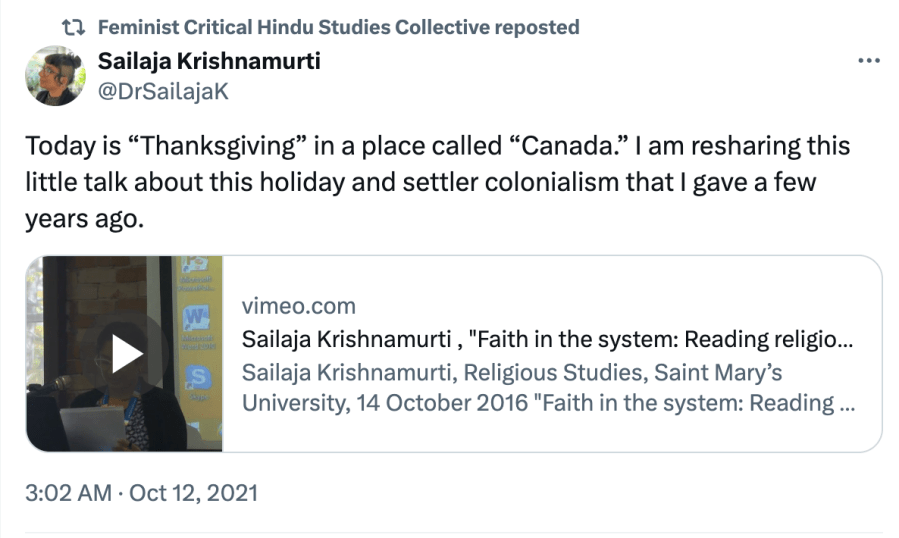The height and width of the screenshot is (538, 899).
Task: Click the Skype icon in the video preview
Action: [x=197, y=377]
